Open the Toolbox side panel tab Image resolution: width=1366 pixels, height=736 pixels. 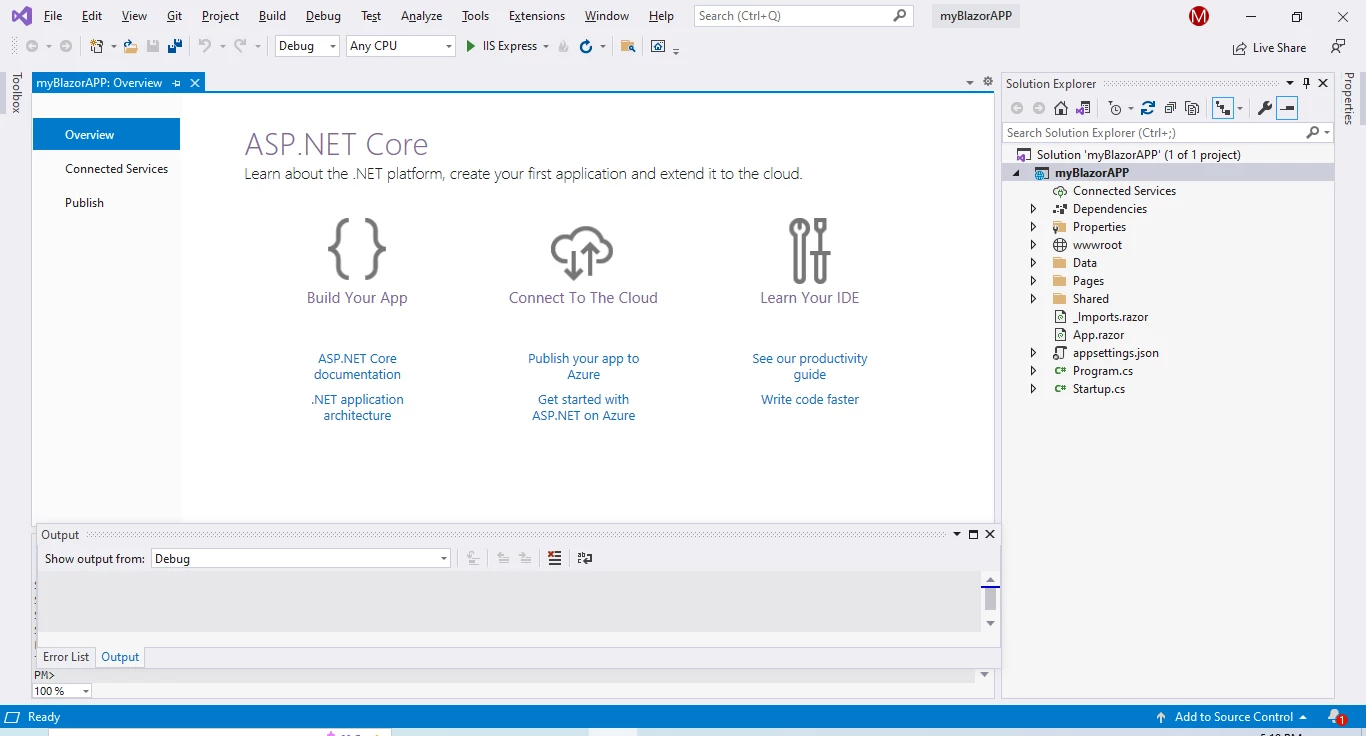pos(16,93)
